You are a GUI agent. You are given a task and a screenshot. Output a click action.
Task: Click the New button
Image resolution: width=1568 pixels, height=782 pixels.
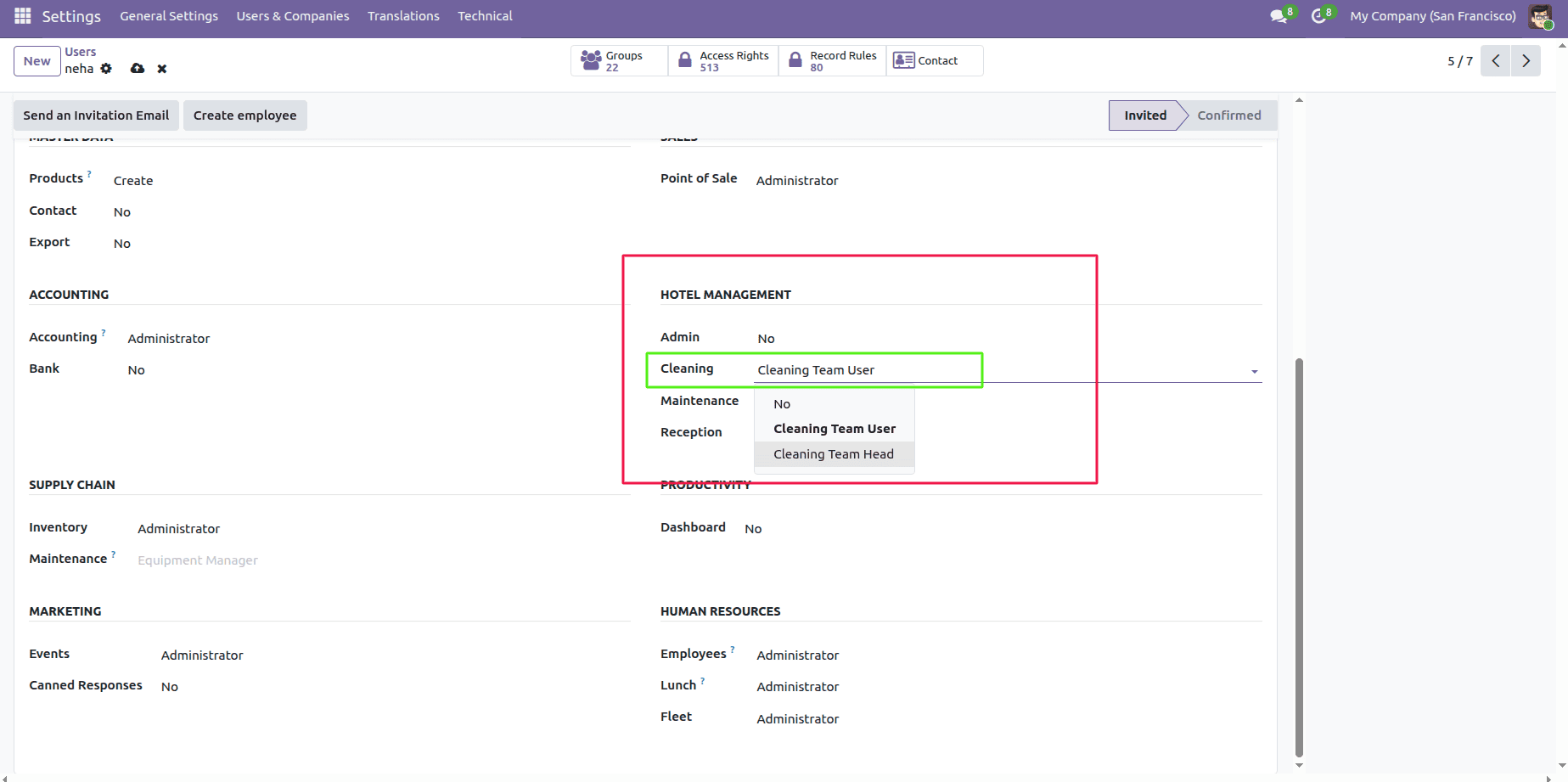point(37,61)
